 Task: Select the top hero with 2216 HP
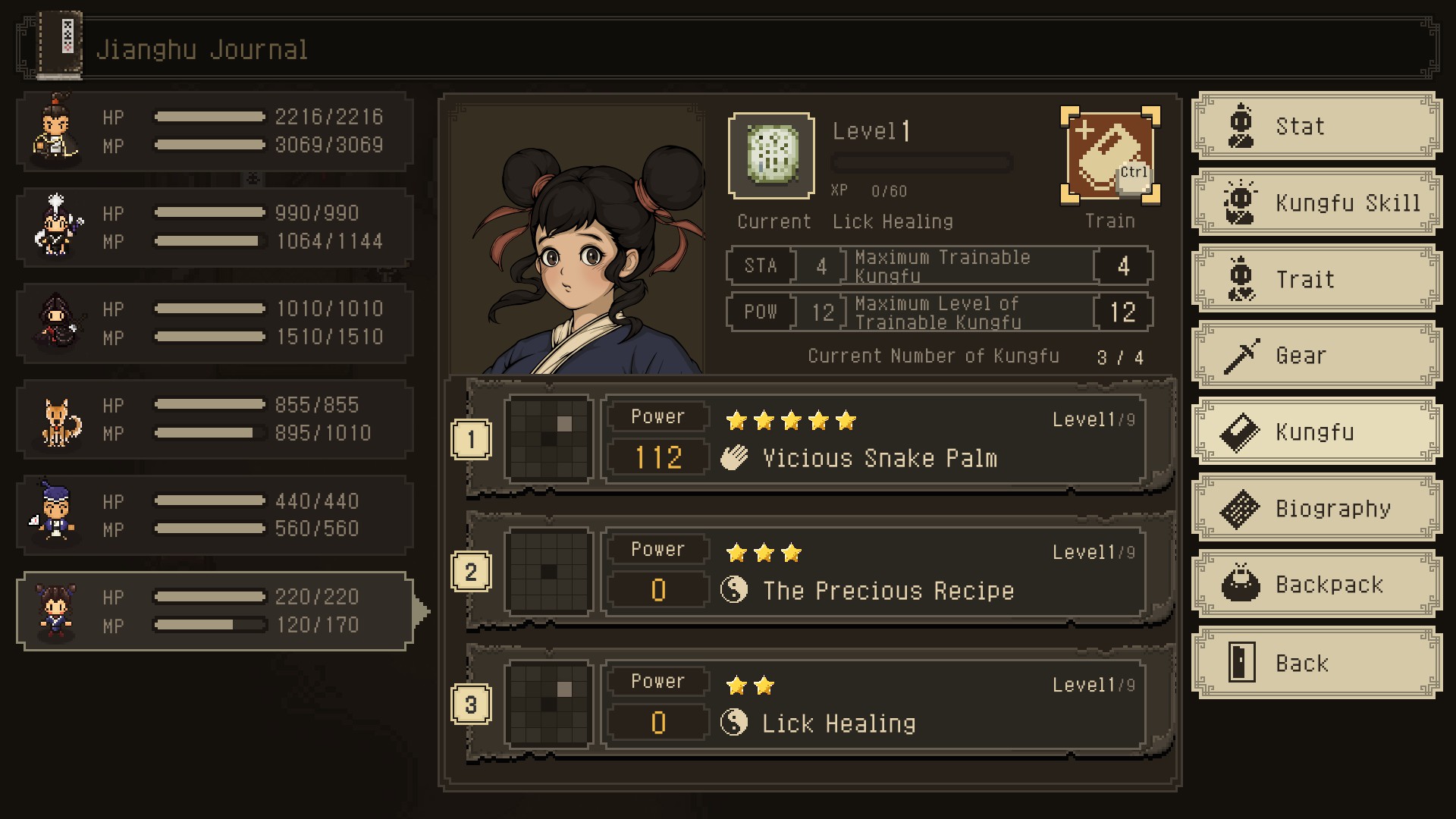point(215,130)
